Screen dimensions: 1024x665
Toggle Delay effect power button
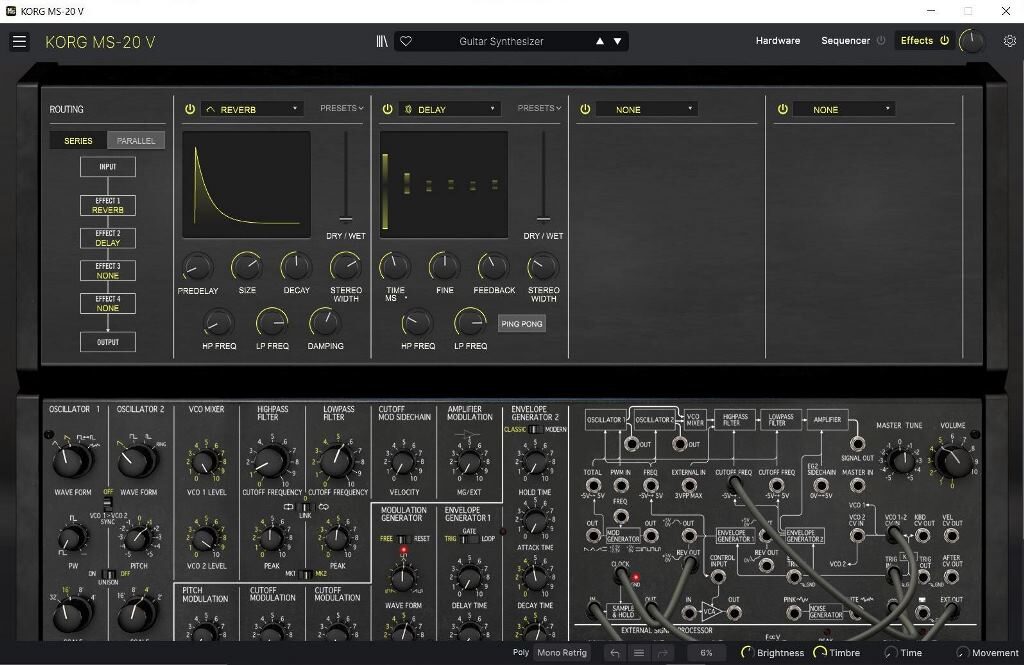pyautogui.click(x=387, y=109)
